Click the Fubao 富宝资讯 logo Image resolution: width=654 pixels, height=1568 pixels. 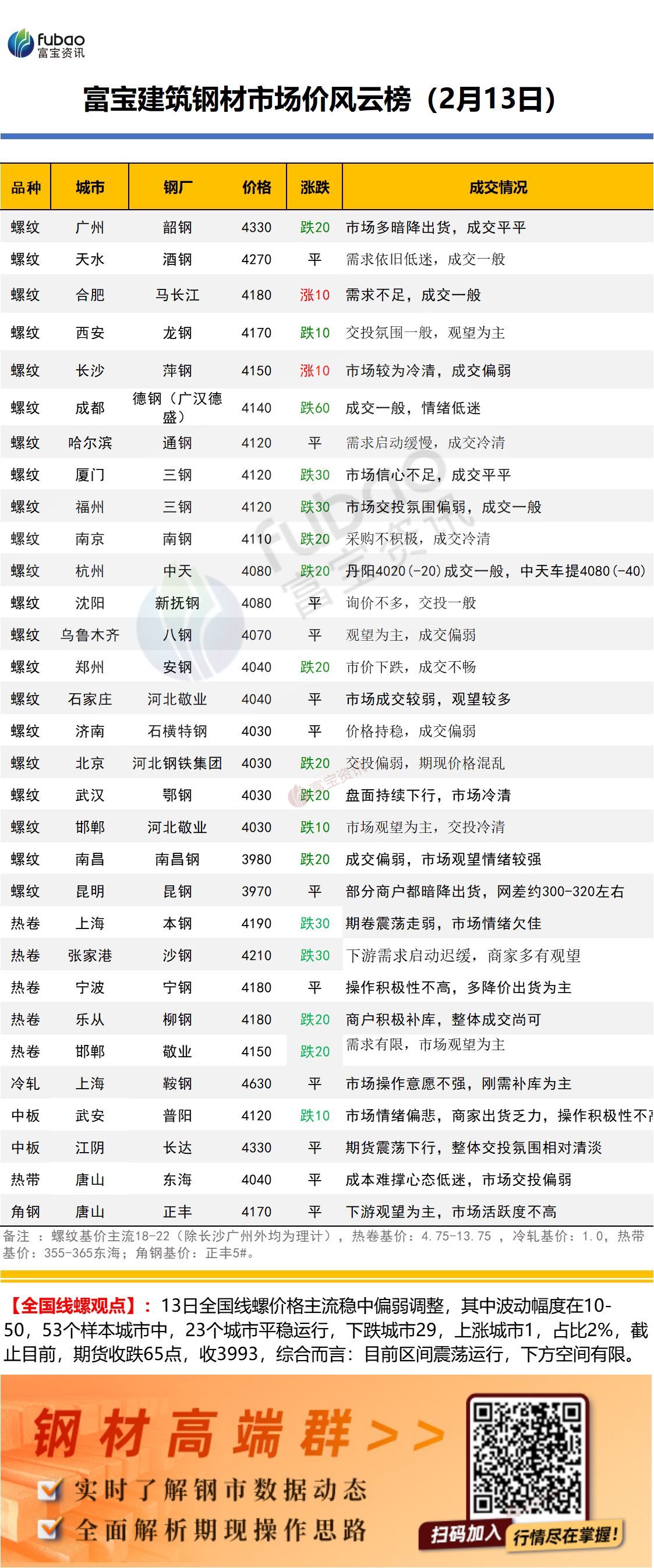[46, 44]
